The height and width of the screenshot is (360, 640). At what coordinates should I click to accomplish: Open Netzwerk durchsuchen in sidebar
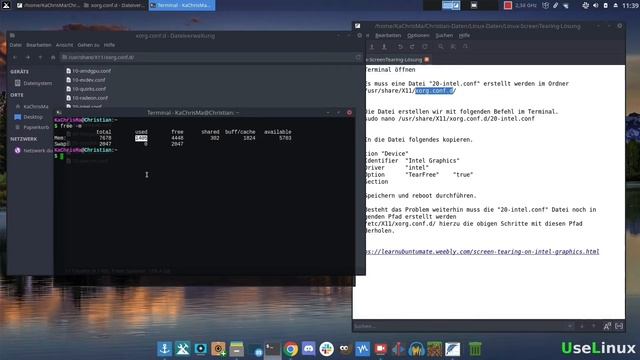tap(33, 150)
